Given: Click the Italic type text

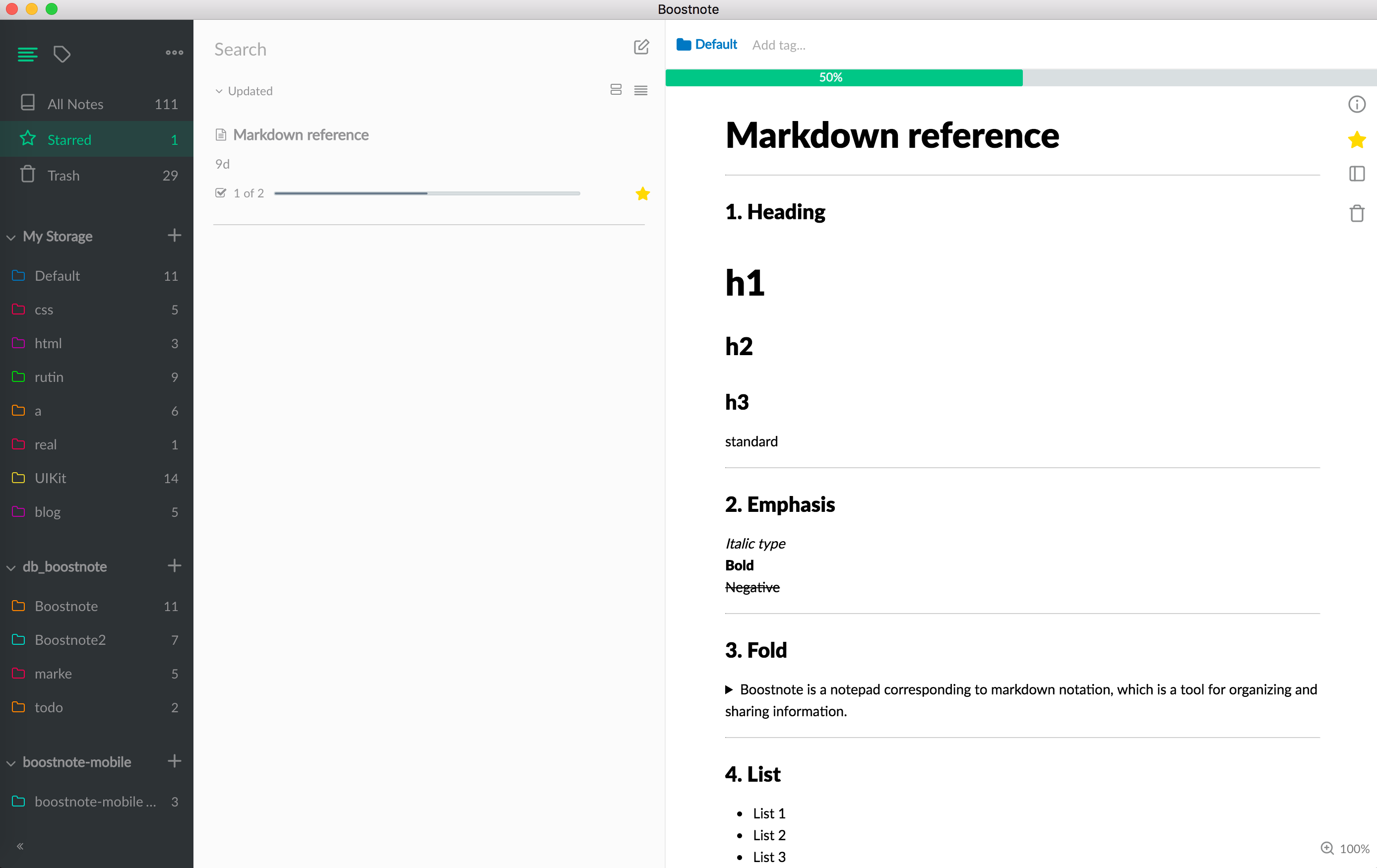Looking at the screenshot, I should [755, 544].
